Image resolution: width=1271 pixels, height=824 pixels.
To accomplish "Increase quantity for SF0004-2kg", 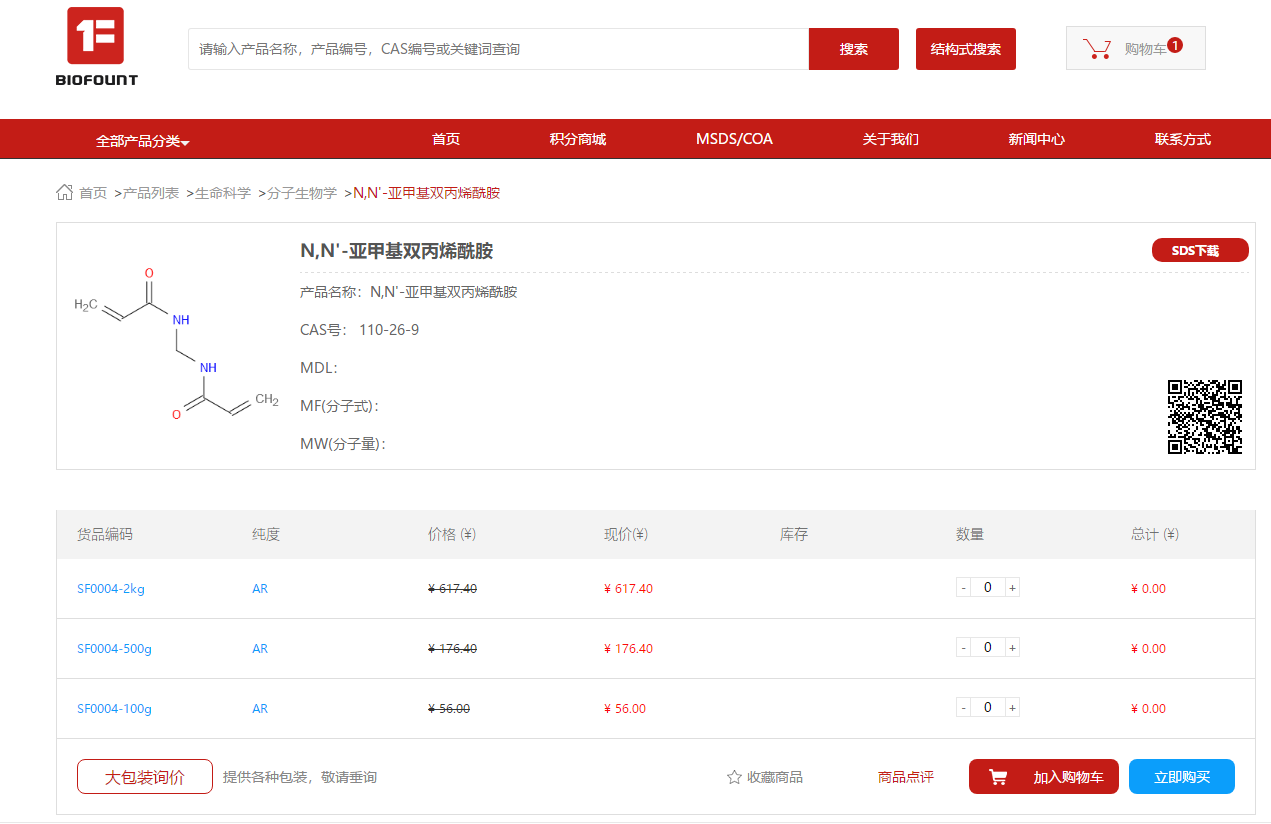I will [1012, 588].
